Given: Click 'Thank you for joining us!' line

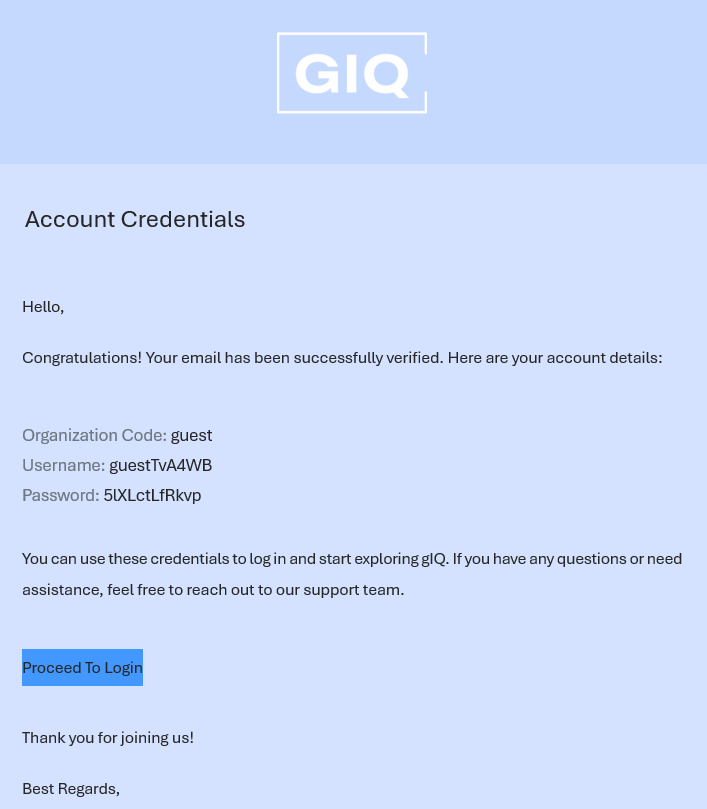Looking at the screenshot, I should (108, 738).
